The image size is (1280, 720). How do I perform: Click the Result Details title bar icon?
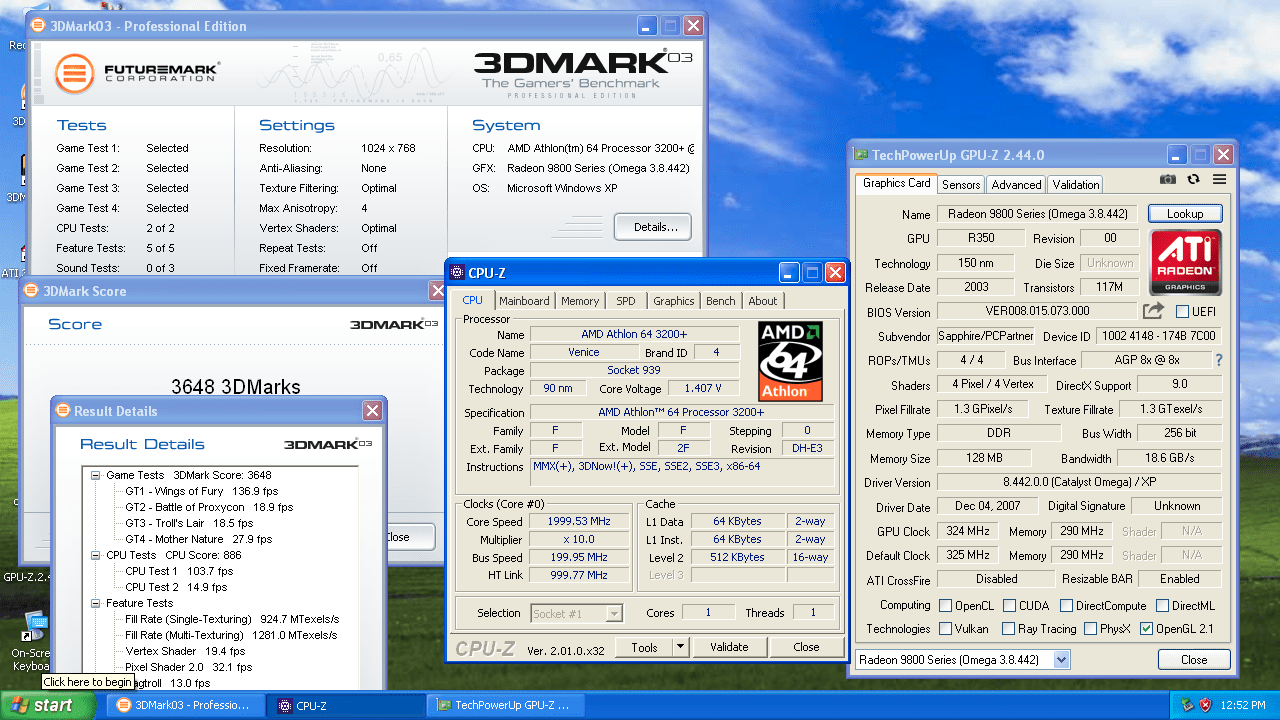pyautogui.click(x=64, y=411)
